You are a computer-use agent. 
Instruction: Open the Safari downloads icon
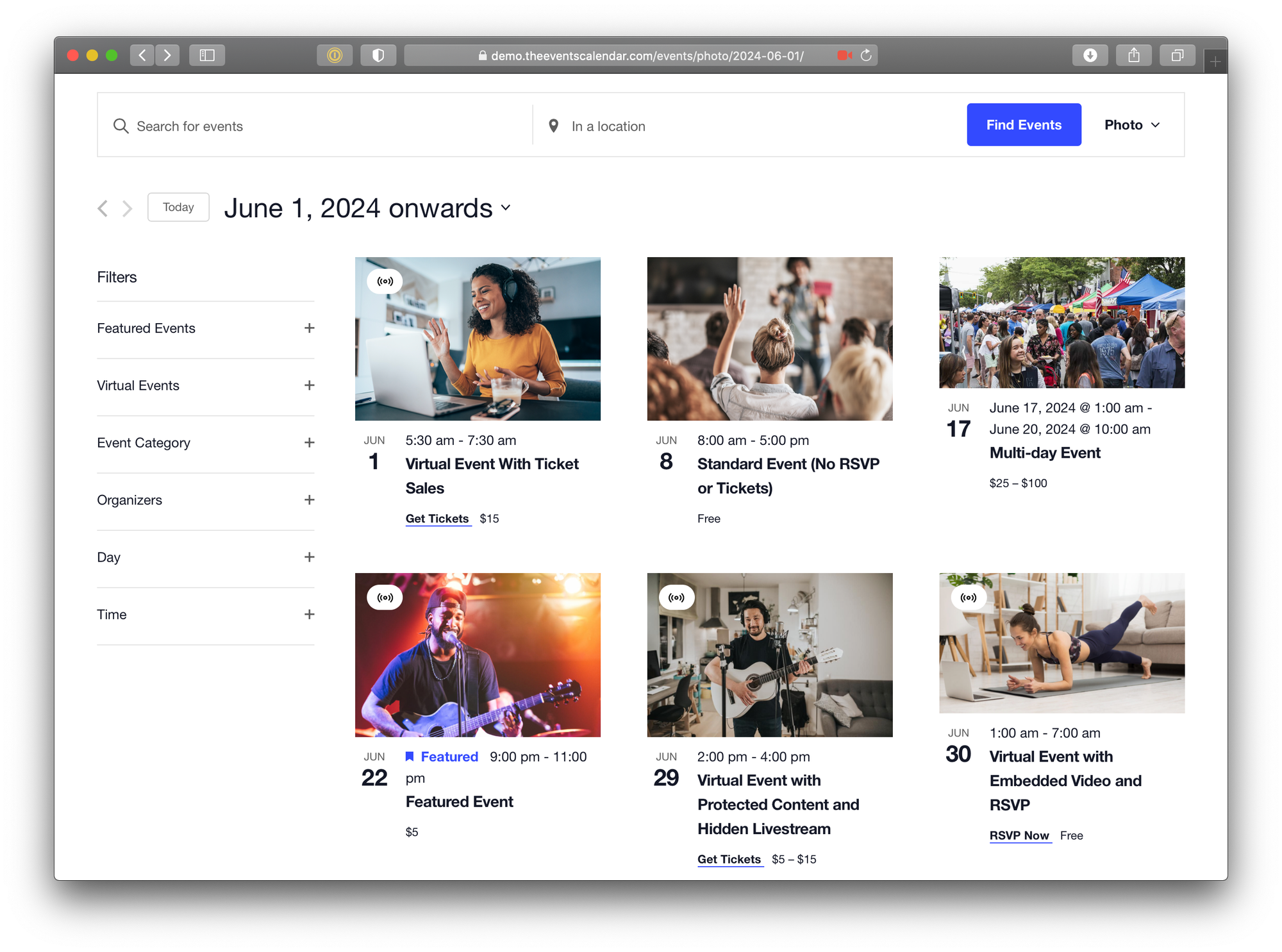(1090, 56)
